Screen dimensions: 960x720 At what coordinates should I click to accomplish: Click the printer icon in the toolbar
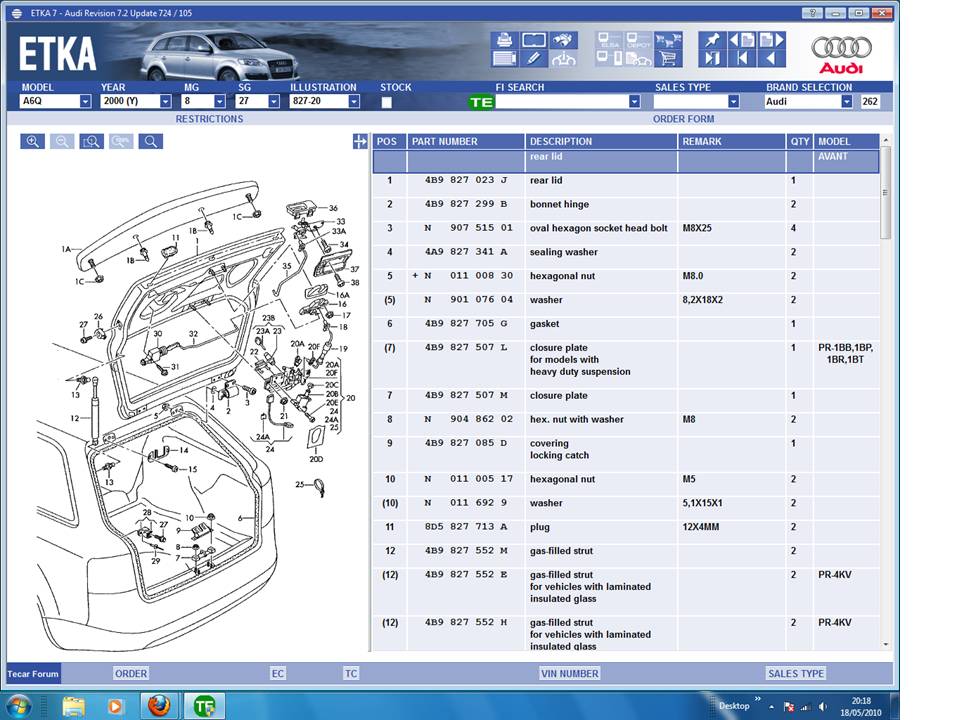pos(504,40)
